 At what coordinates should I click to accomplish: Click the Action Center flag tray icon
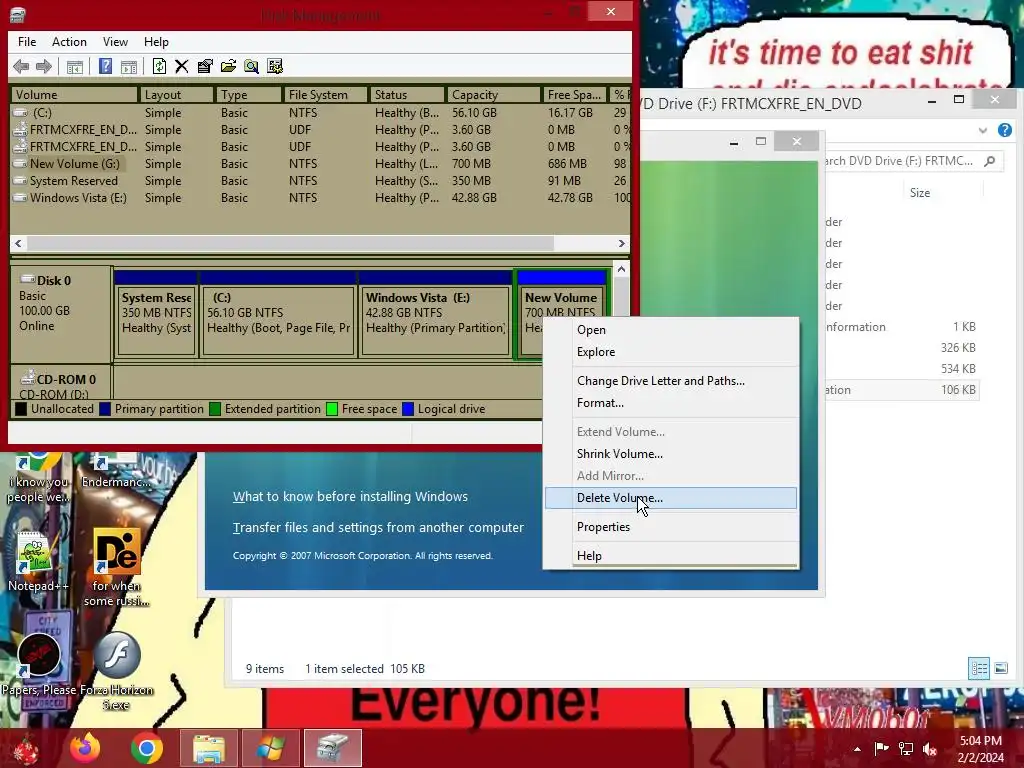pyautogui.click(x=881, y=749)
